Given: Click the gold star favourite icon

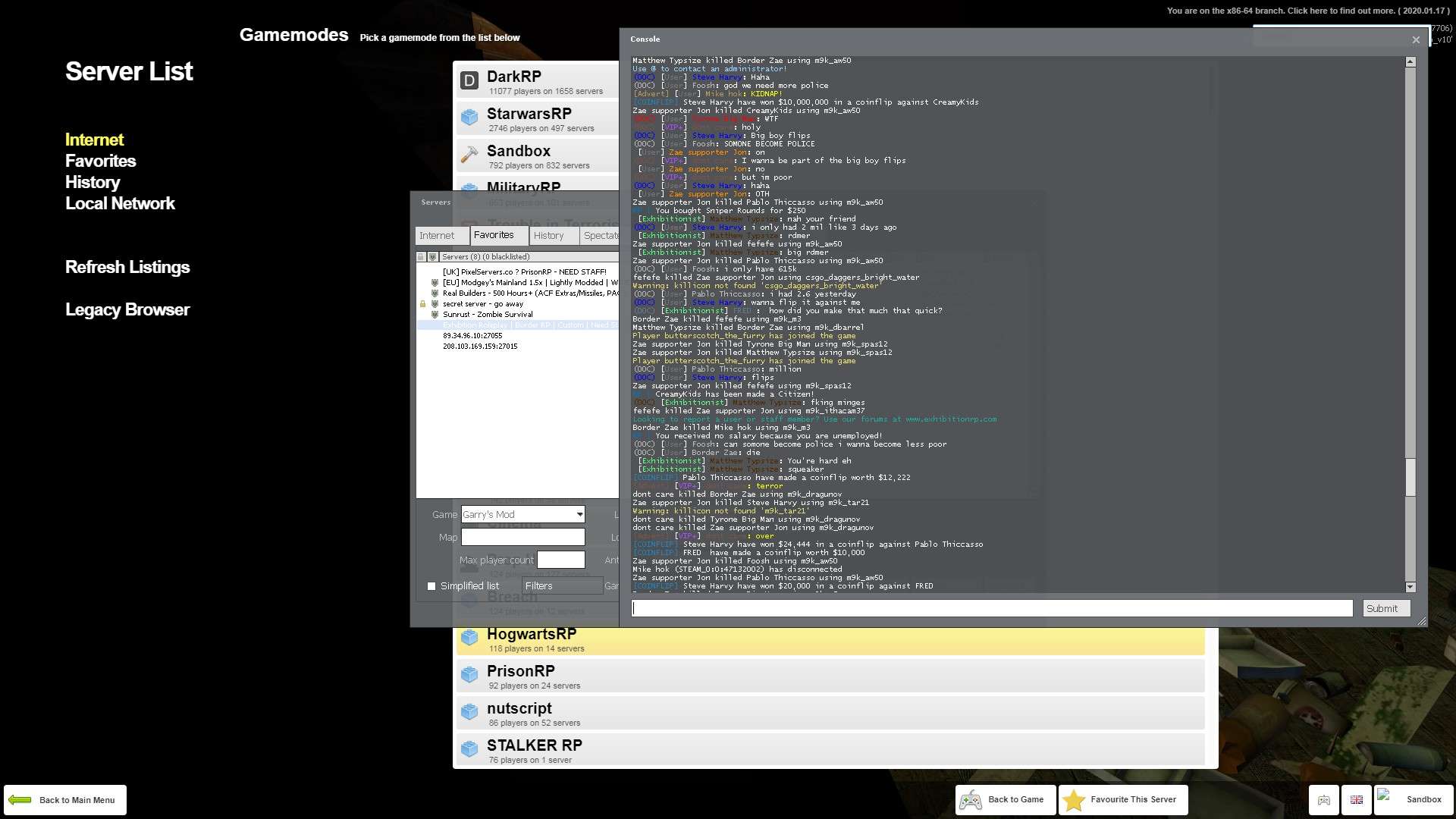Looking at the screenshot, I should [1074, 800].
